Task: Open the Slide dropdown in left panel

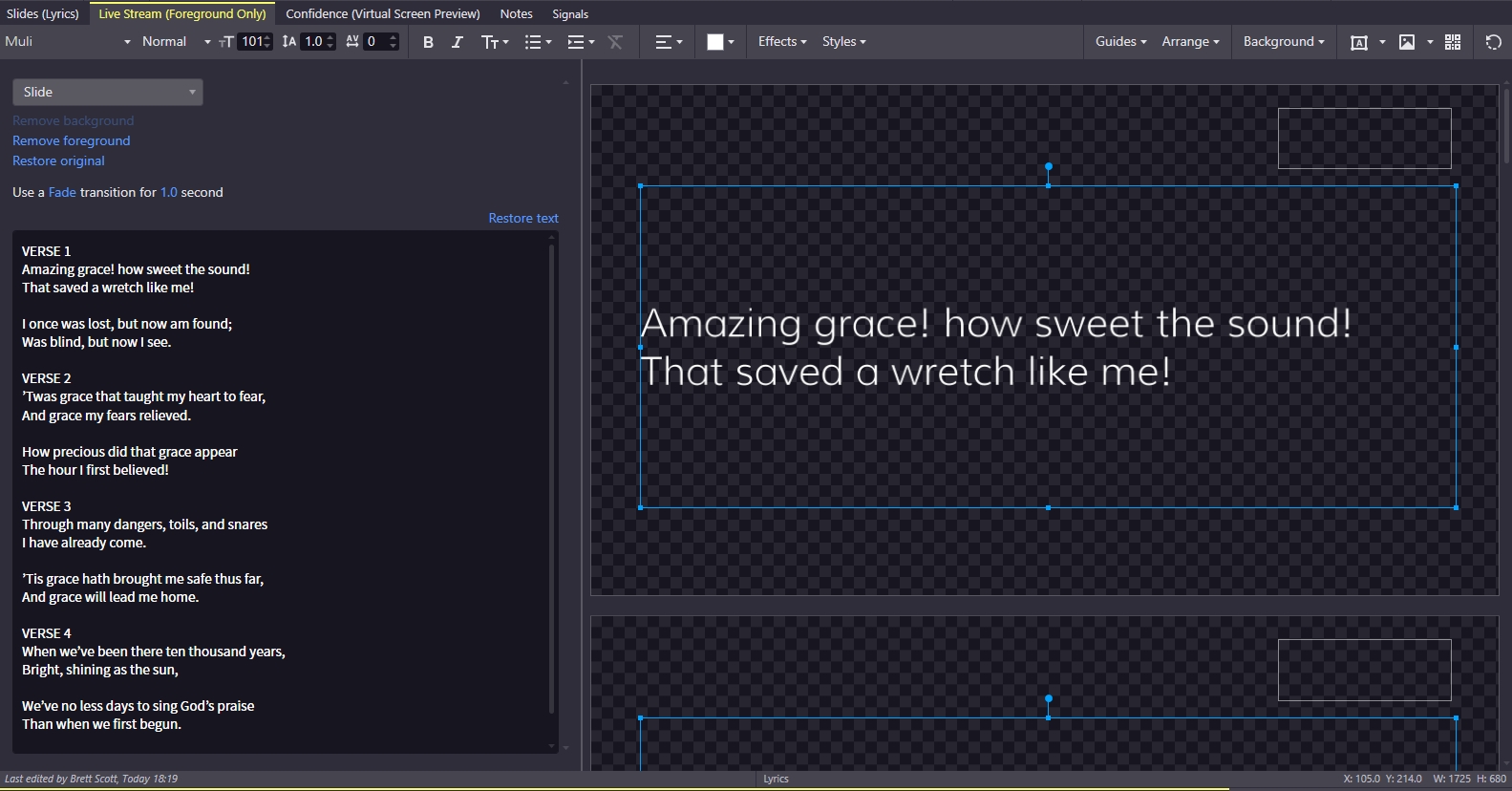Action: (x=108, y=92)
